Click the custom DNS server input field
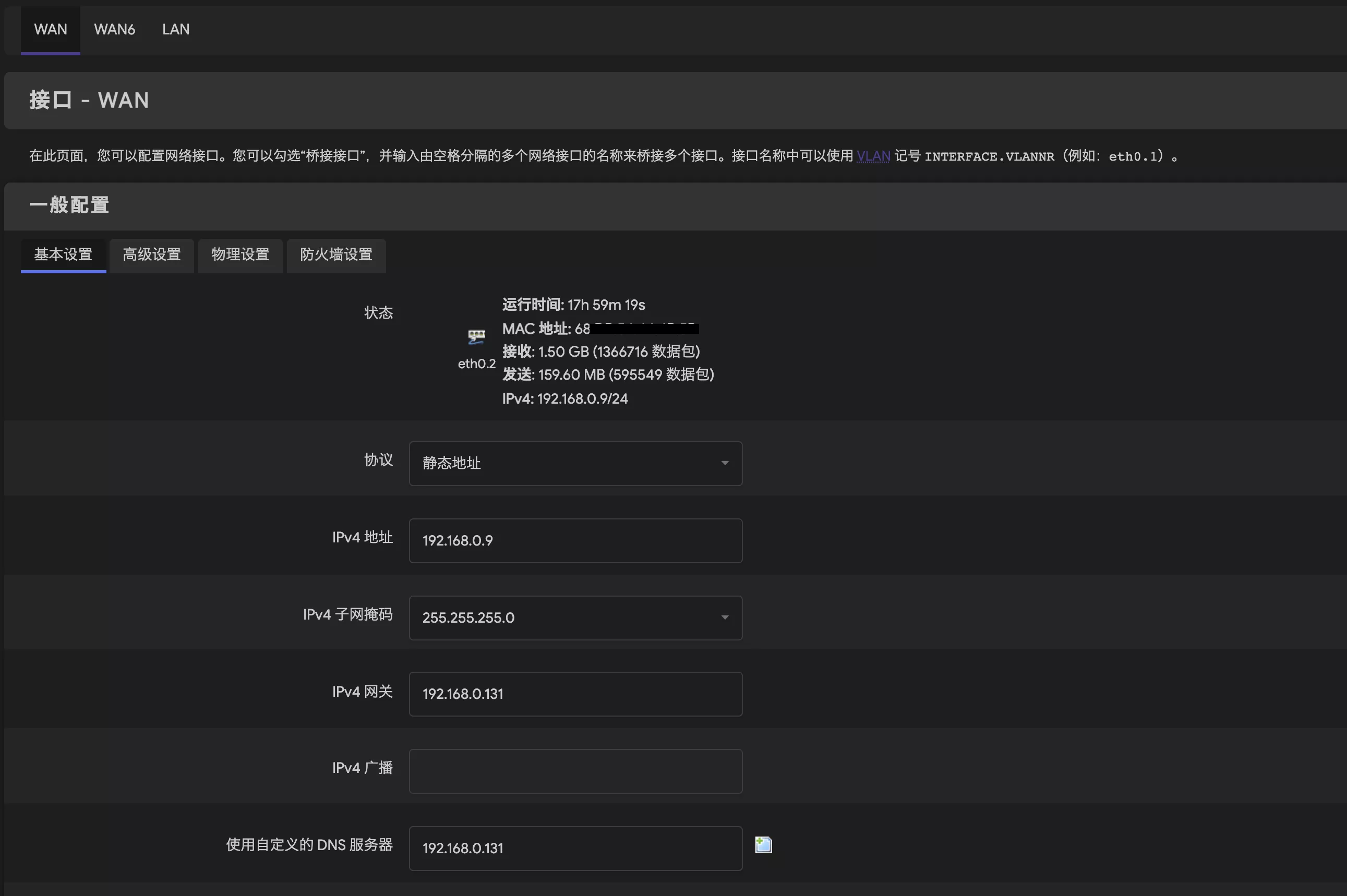 click(x=575, y=848)
